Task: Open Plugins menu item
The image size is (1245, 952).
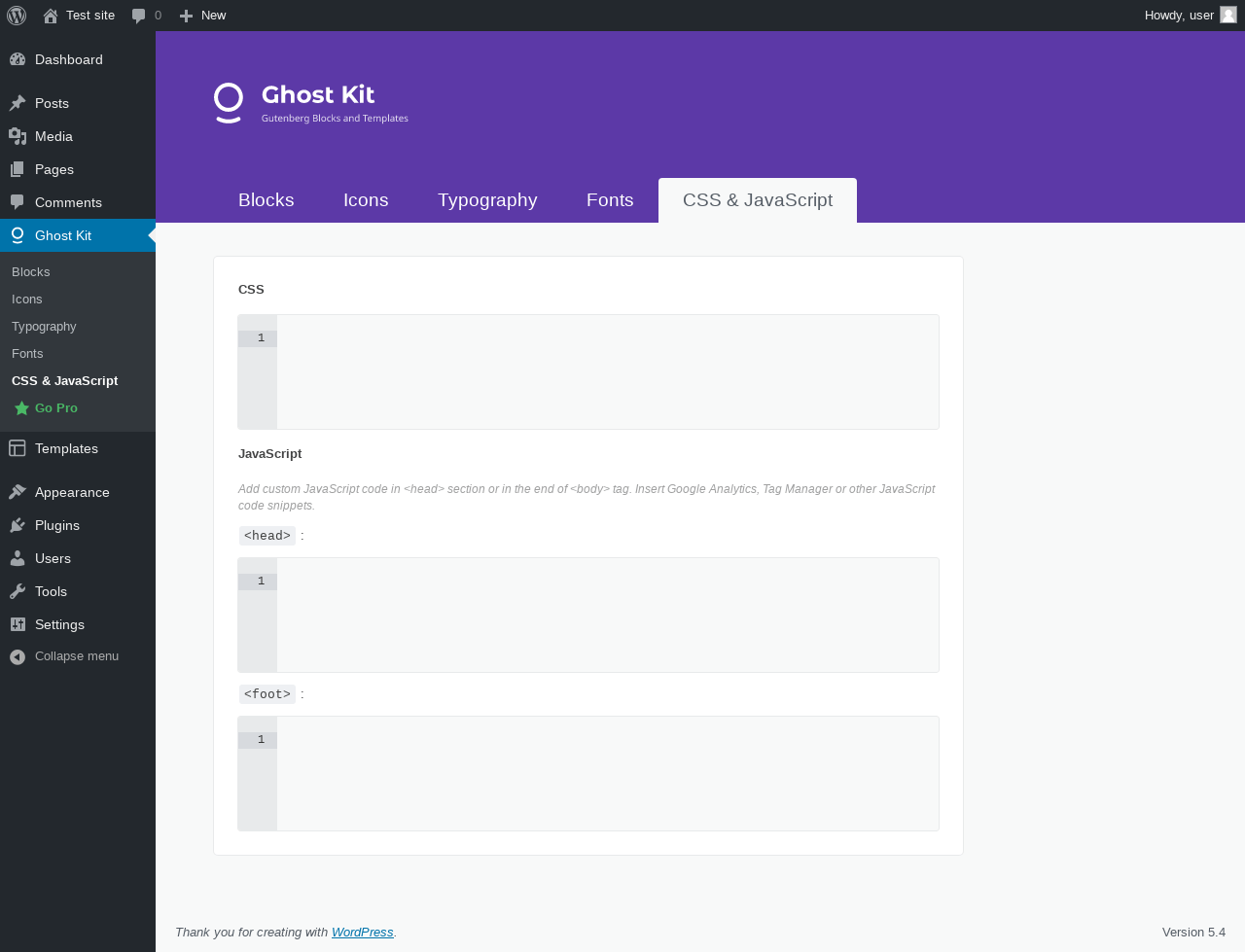Action: (78, 525)
